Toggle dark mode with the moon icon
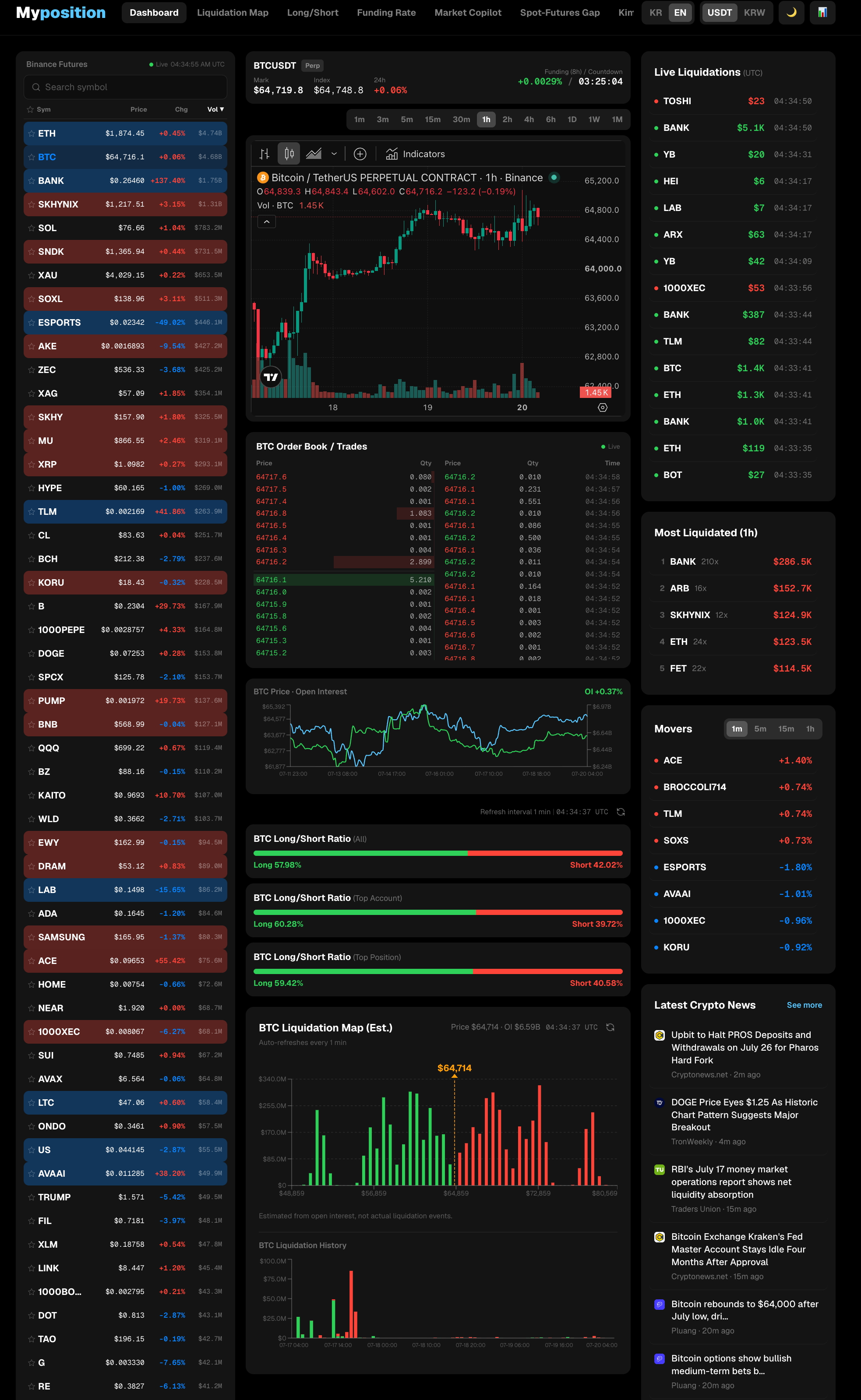The image size is (861, 1400). click(791, 13)
